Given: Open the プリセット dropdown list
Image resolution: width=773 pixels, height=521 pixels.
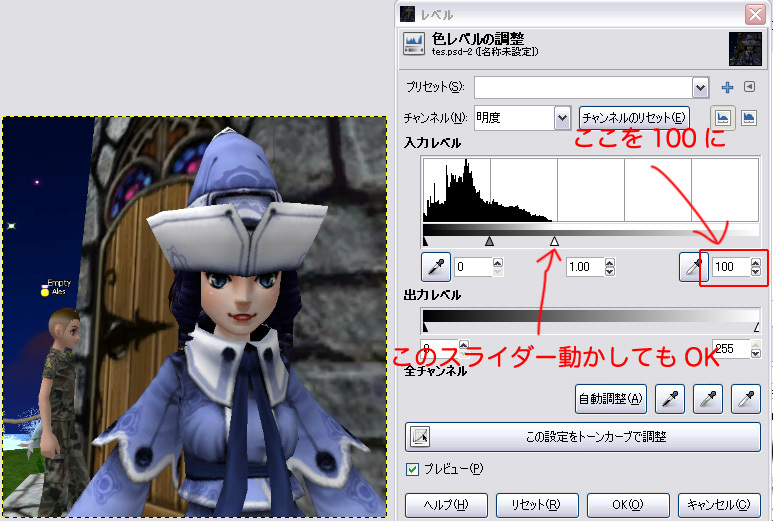Looking at the screenshot, I should pos(701,88).
